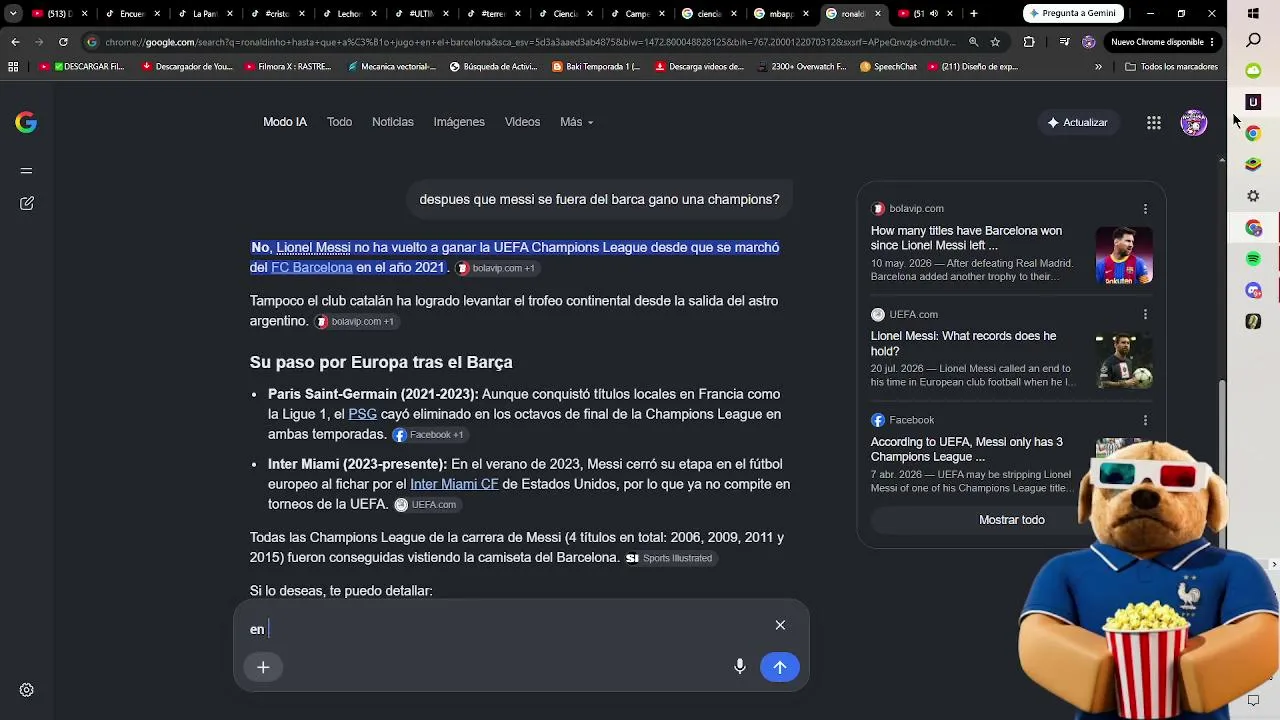Open Discord from the taskbar

coord(1253,290)
